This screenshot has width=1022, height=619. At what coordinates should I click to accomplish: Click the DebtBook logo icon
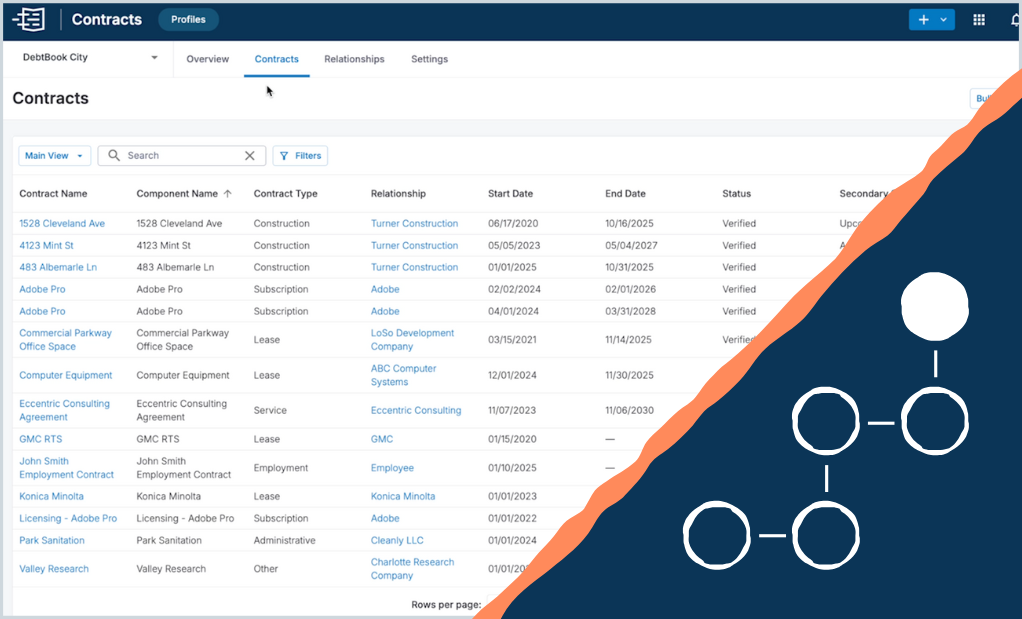point(29,19)
